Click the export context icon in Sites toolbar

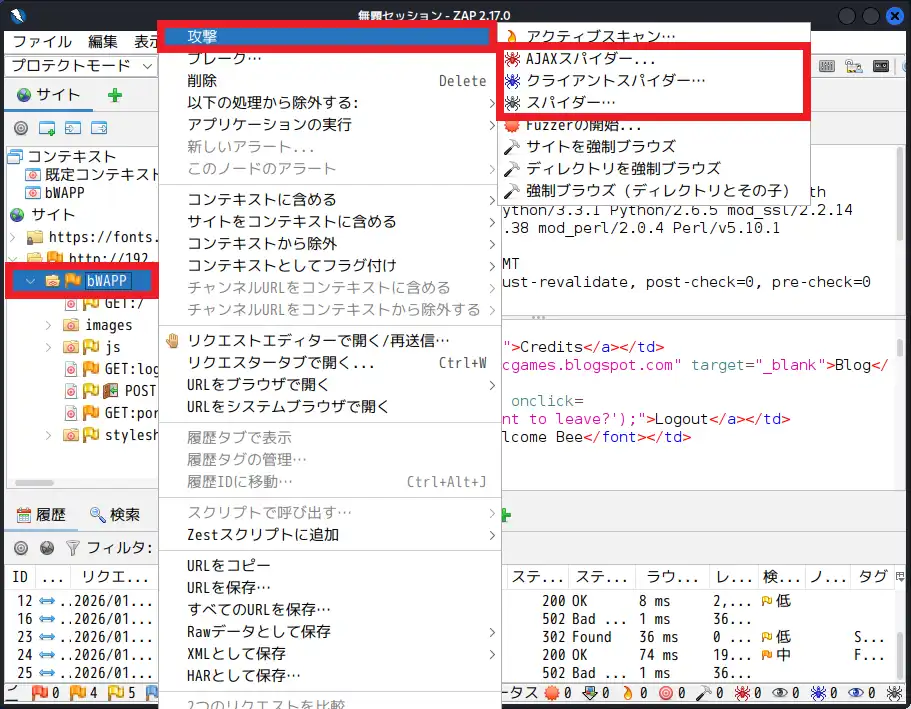99,128
